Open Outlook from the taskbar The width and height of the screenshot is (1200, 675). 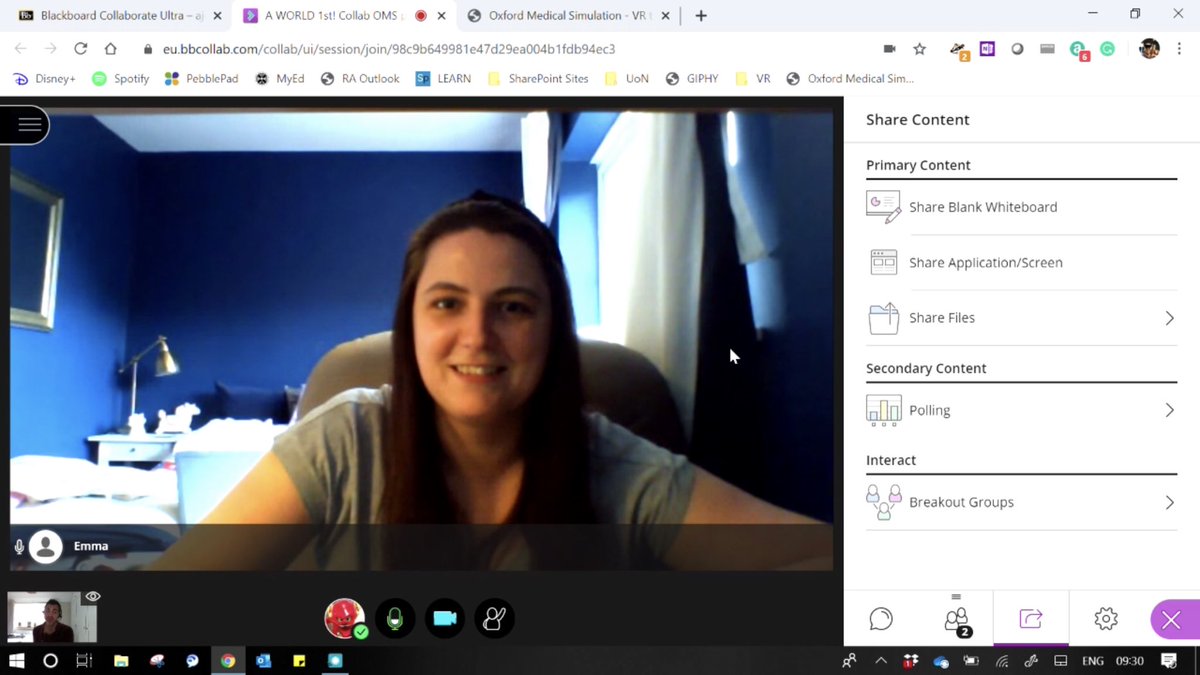pyautogui.click(x=263, y=661)
